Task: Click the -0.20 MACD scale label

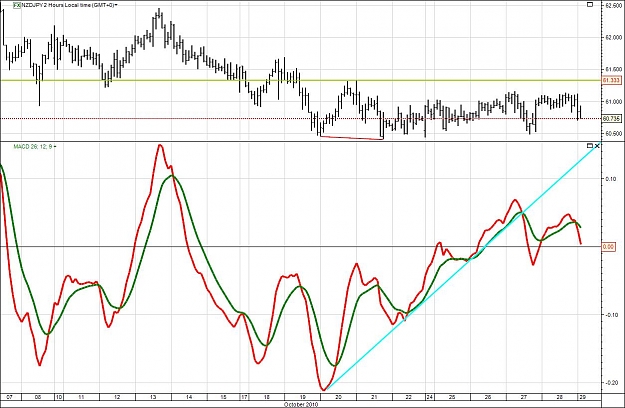Action: (x=610, y=383)
